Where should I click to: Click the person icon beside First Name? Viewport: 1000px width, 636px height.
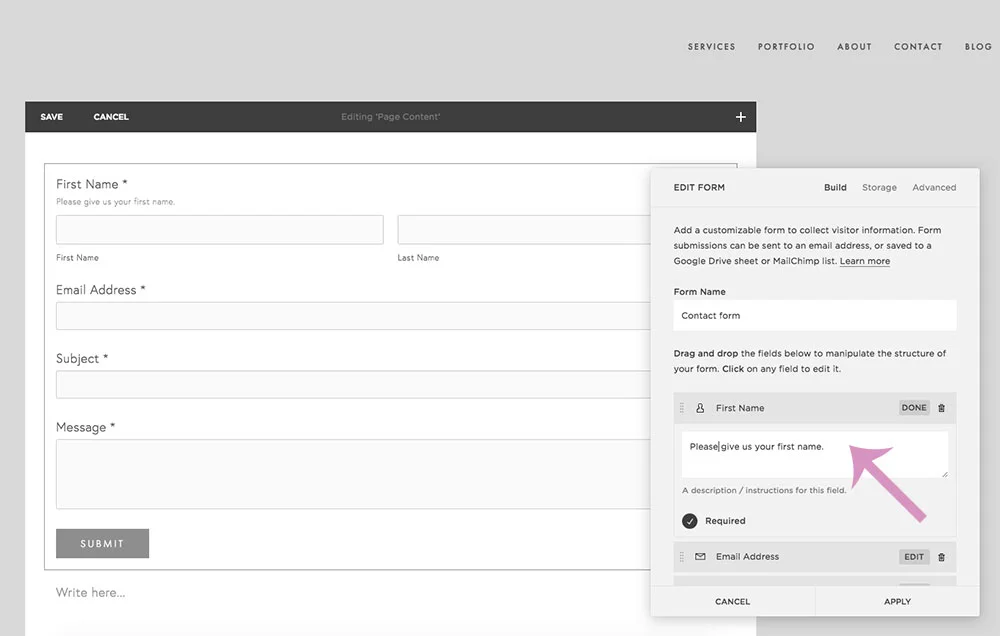[x=701, y=407]
